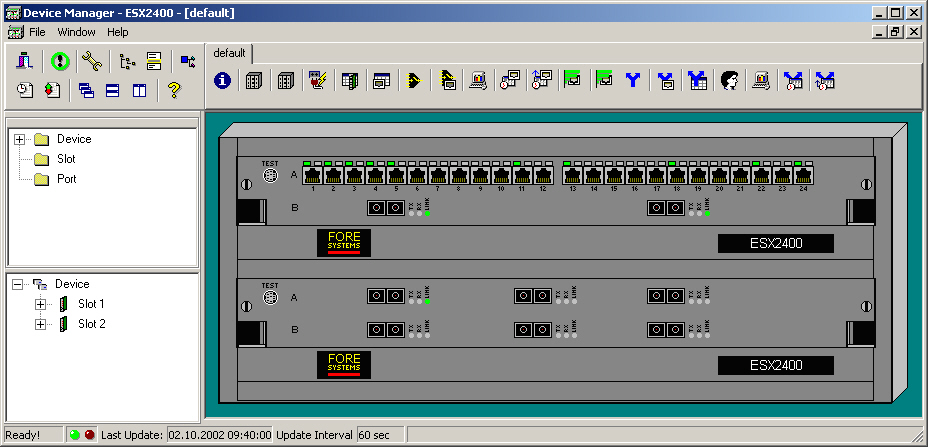
Task: Click Ethernet port 1 on slot A
Action: point(312,176)
